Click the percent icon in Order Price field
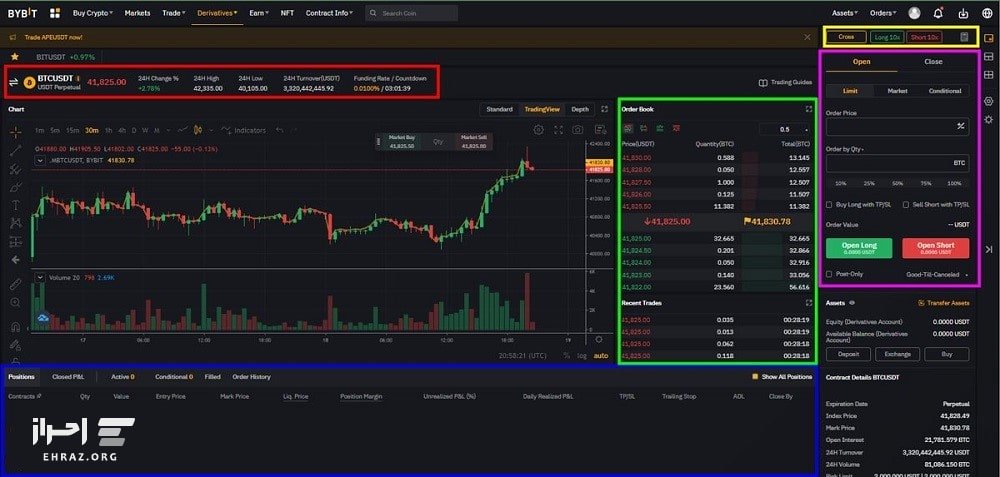This screenshot has width=1000, height=477. click(x=960, y=126)
